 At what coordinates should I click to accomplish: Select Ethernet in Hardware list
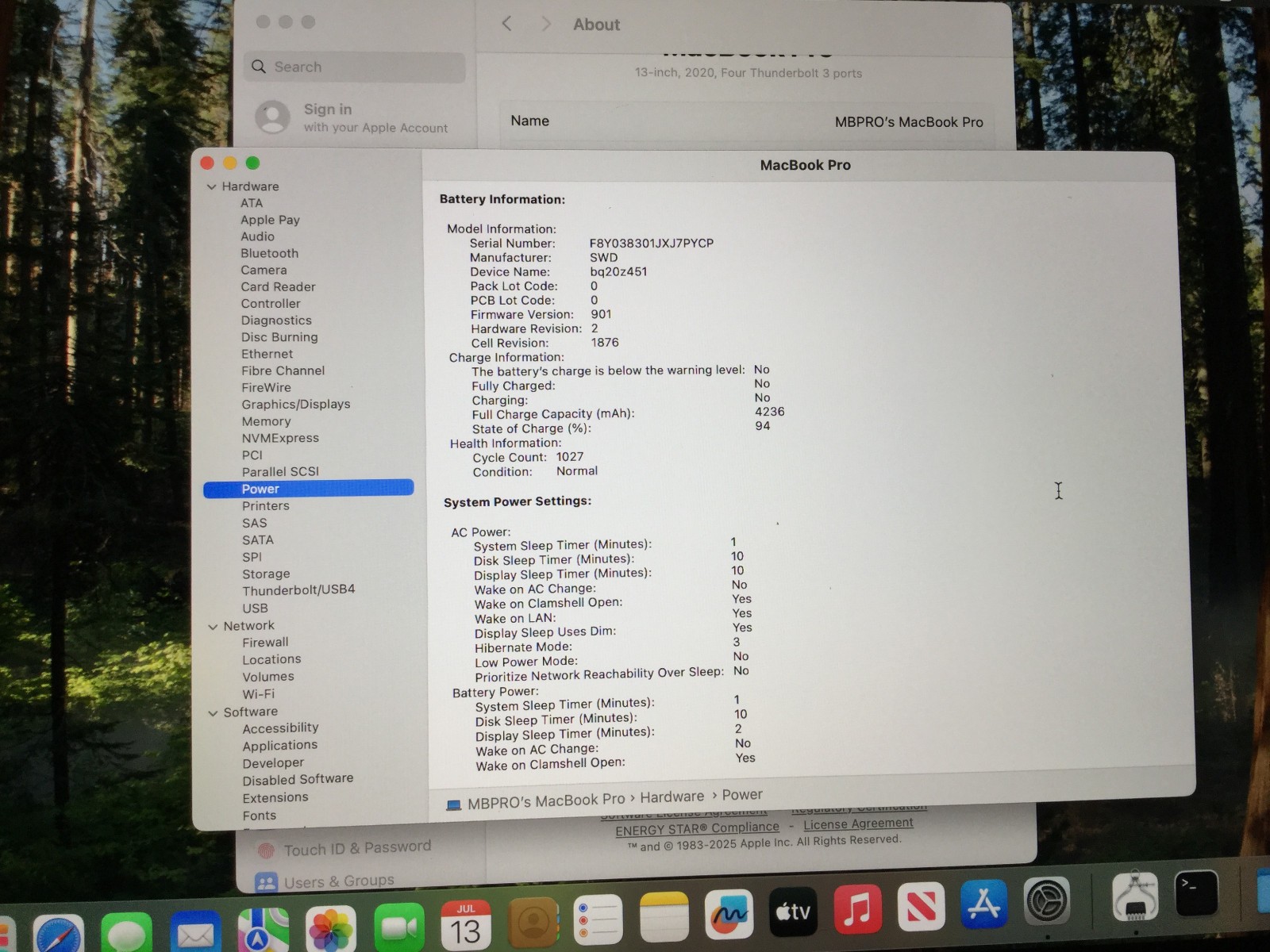click(x=267, y=354)
